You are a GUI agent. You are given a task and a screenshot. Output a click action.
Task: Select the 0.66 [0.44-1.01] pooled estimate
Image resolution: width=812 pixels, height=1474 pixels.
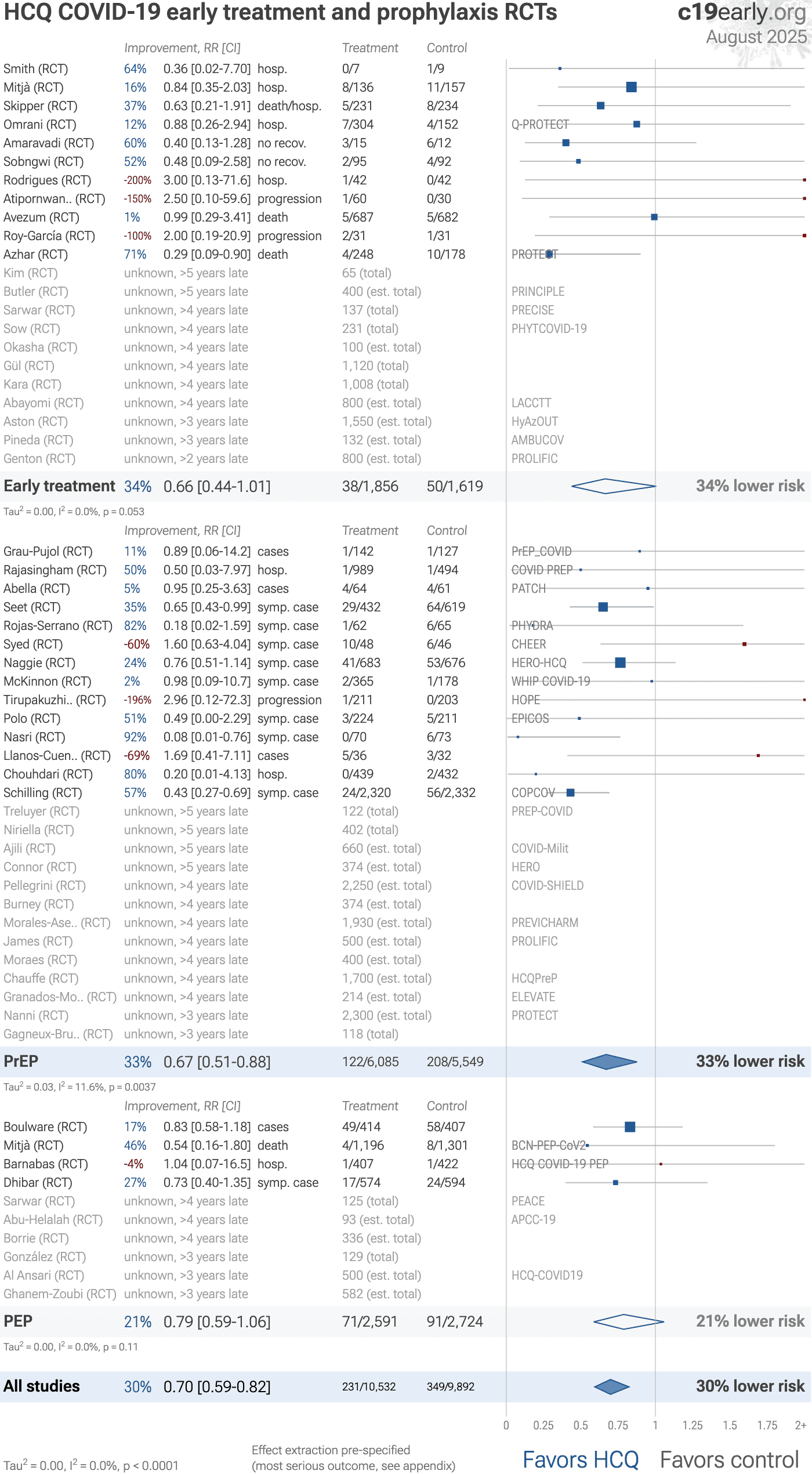click(217, 487)
